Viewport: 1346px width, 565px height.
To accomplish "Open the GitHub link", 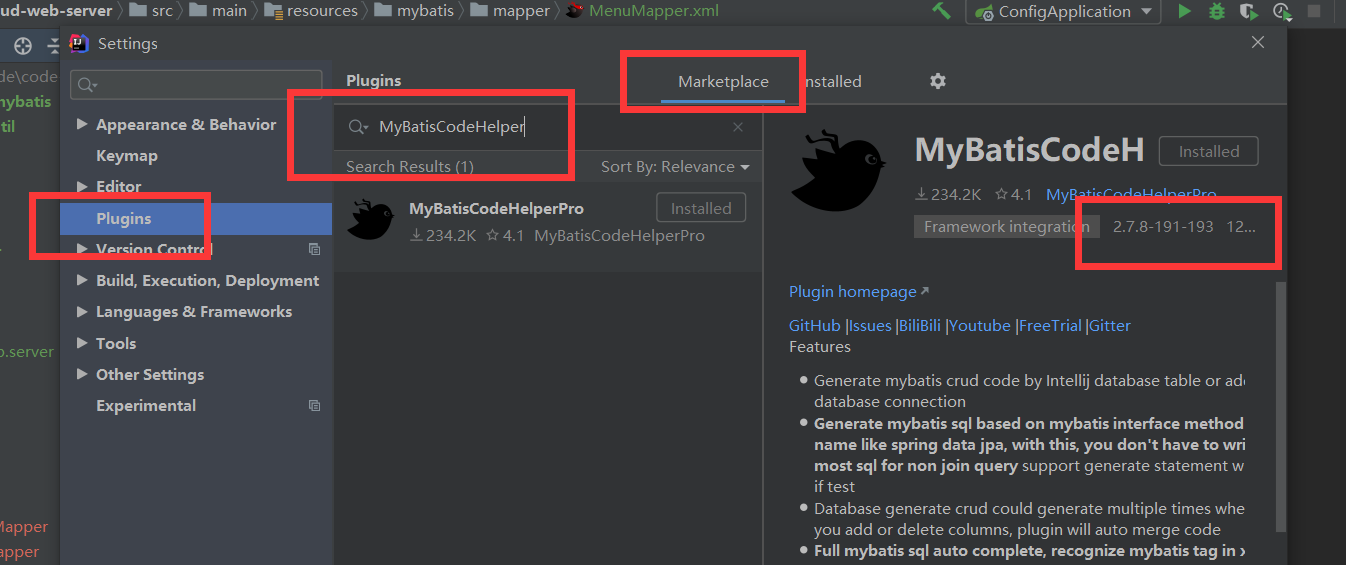I will point(815,326).
